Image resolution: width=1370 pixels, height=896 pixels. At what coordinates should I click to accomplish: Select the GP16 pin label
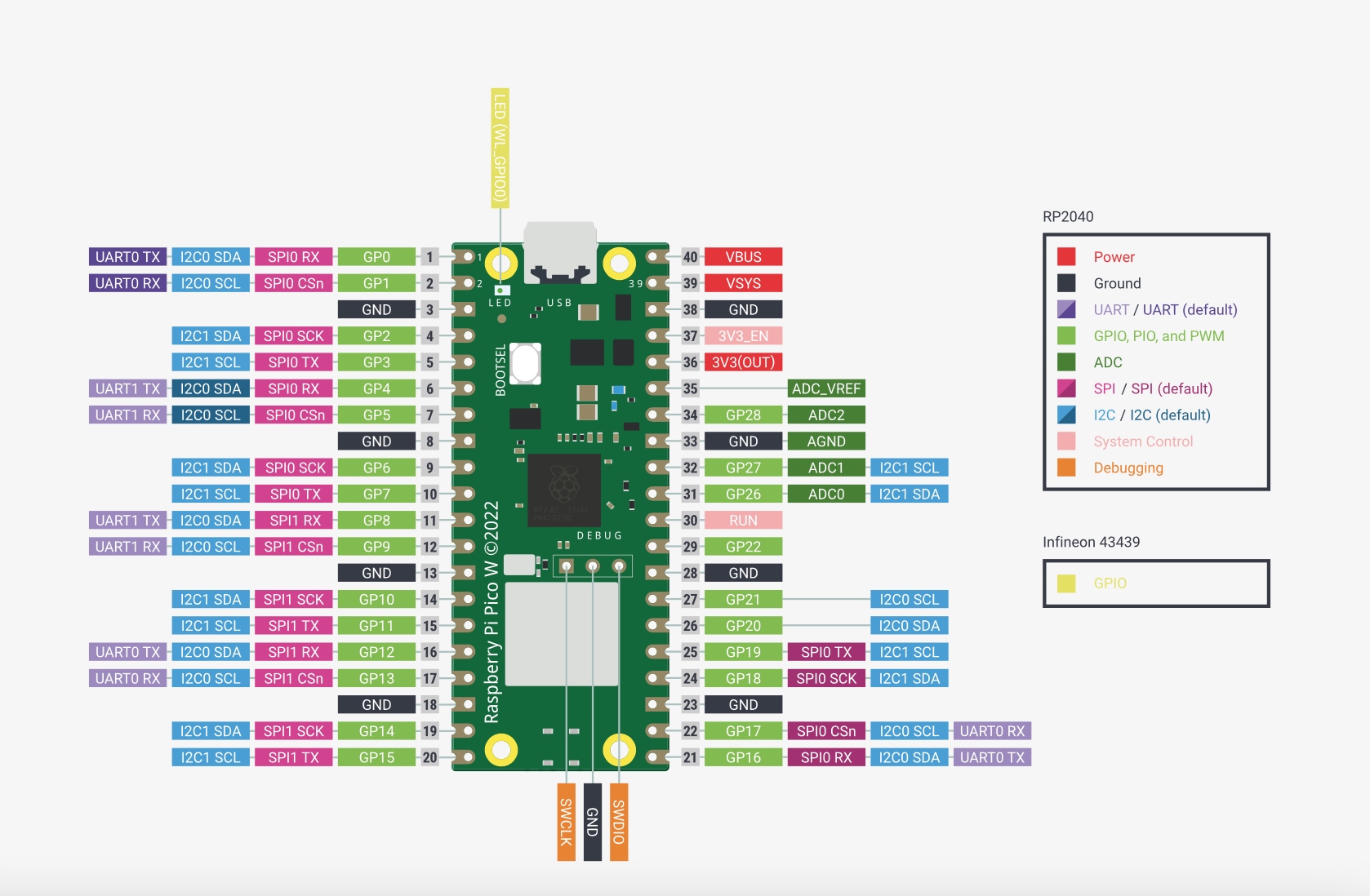pyautogui.click(x=743, y=757)
